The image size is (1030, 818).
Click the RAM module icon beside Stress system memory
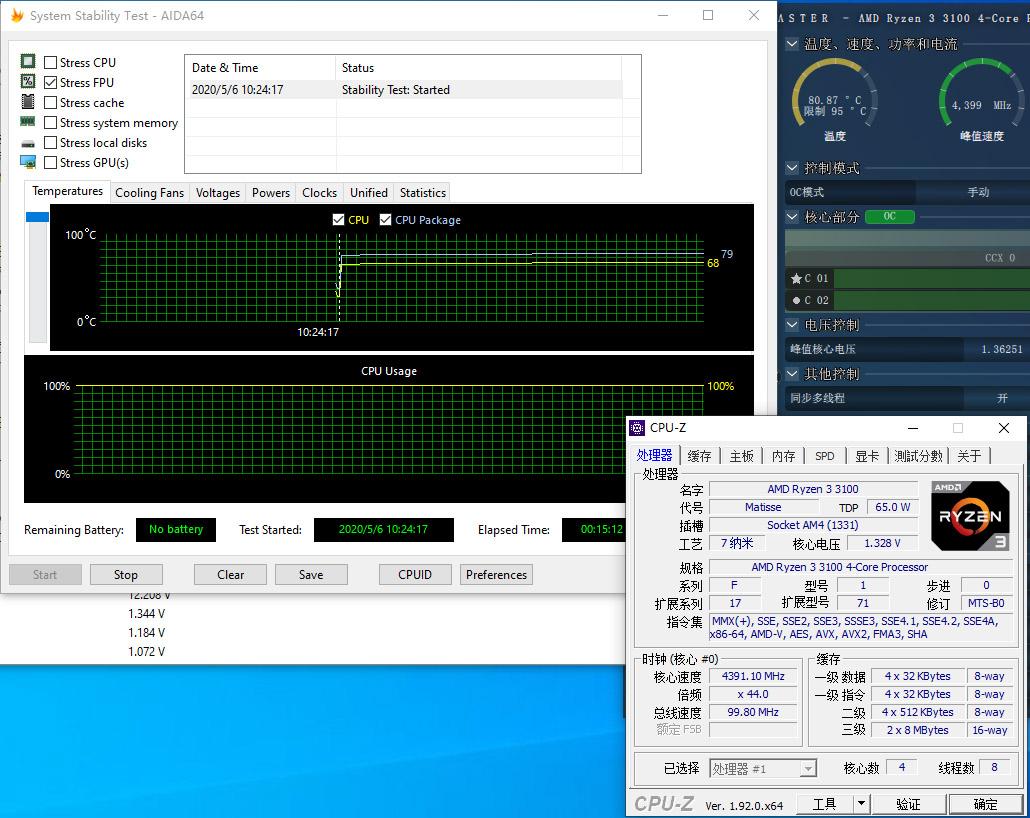pos(28,122)
